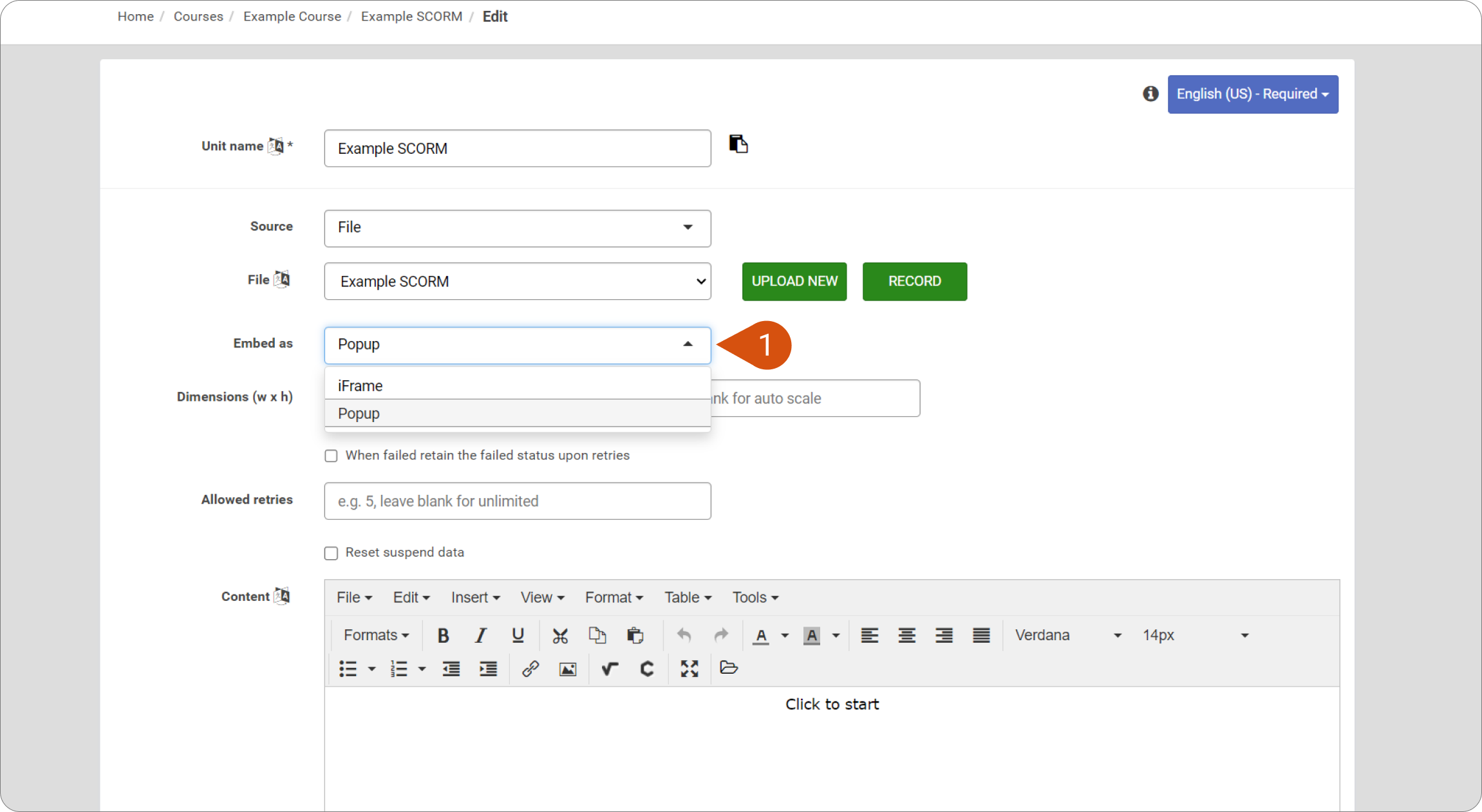Click the Paste icon in editor toolbar
This screenshot has width=1482, height=812.
(635, 636)
